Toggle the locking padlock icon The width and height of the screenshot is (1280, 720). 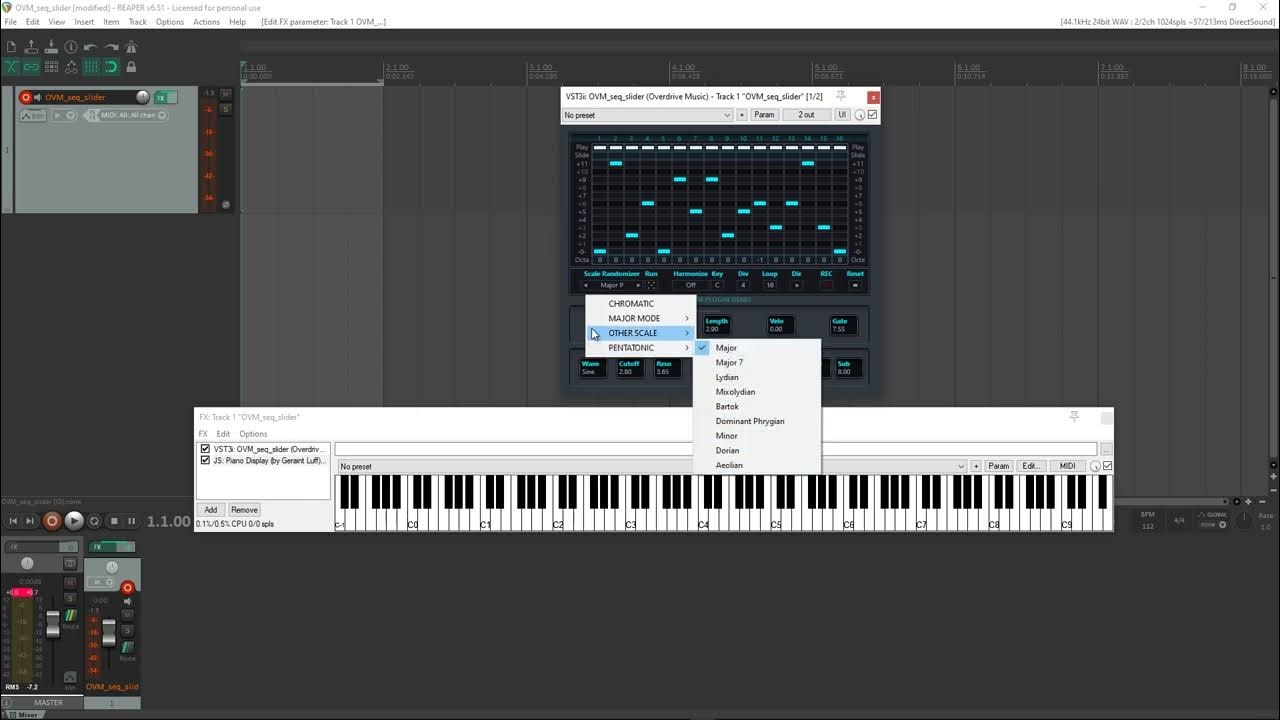(x=131, y=67)
